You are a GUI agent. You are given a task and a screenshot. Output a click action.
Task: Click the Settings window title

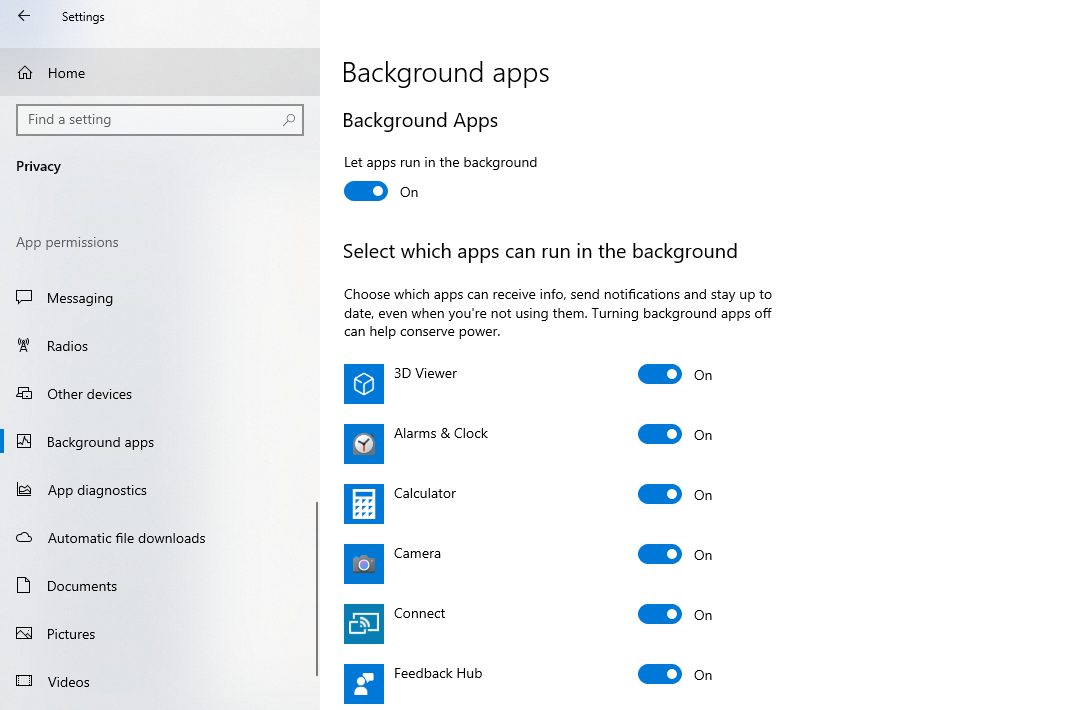[x=83, y=17]
